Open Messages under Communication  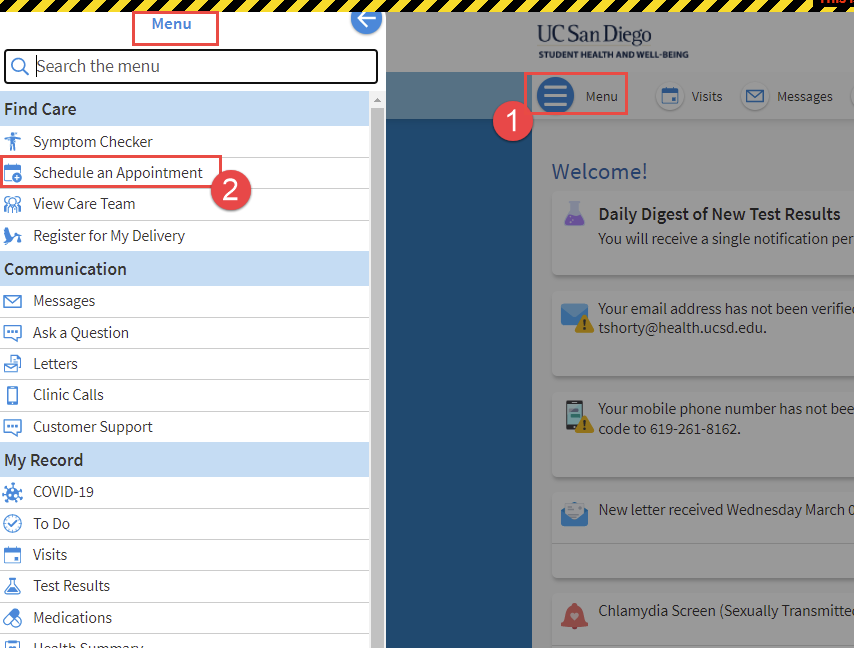[185, 301]
